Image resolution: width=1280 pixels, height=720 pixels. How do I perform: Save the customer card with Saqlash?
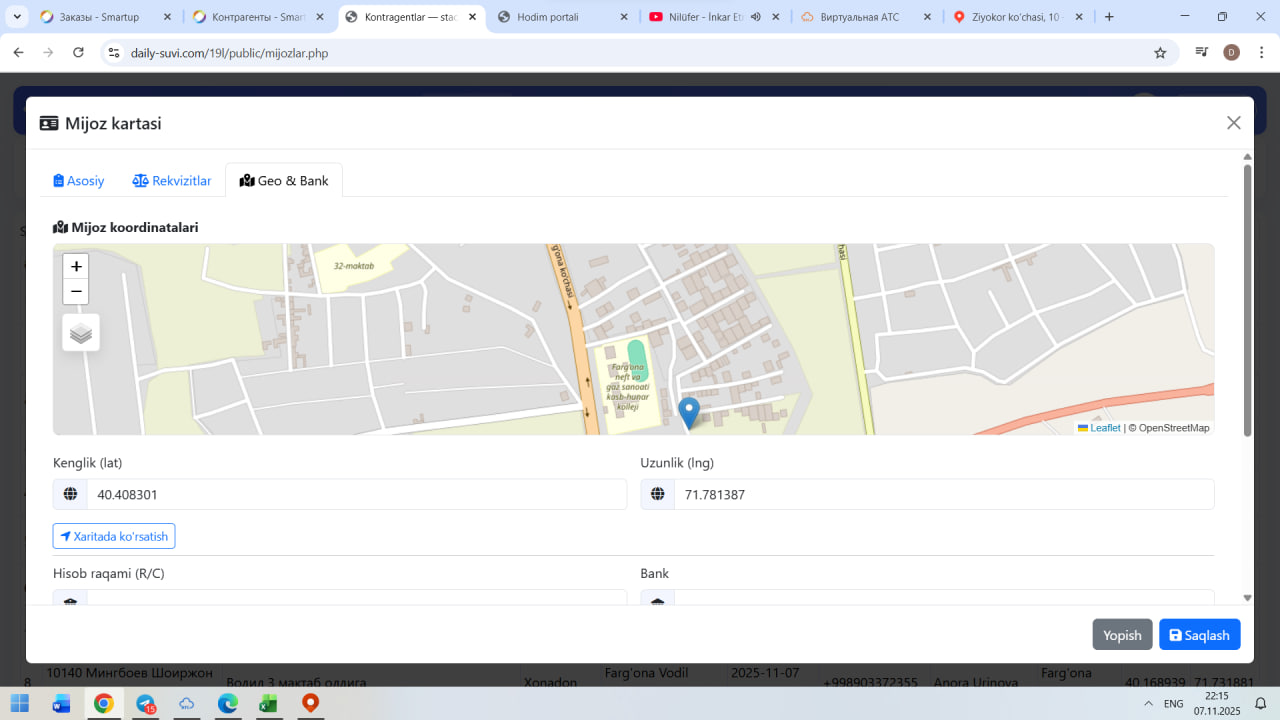coord(1200,635)
